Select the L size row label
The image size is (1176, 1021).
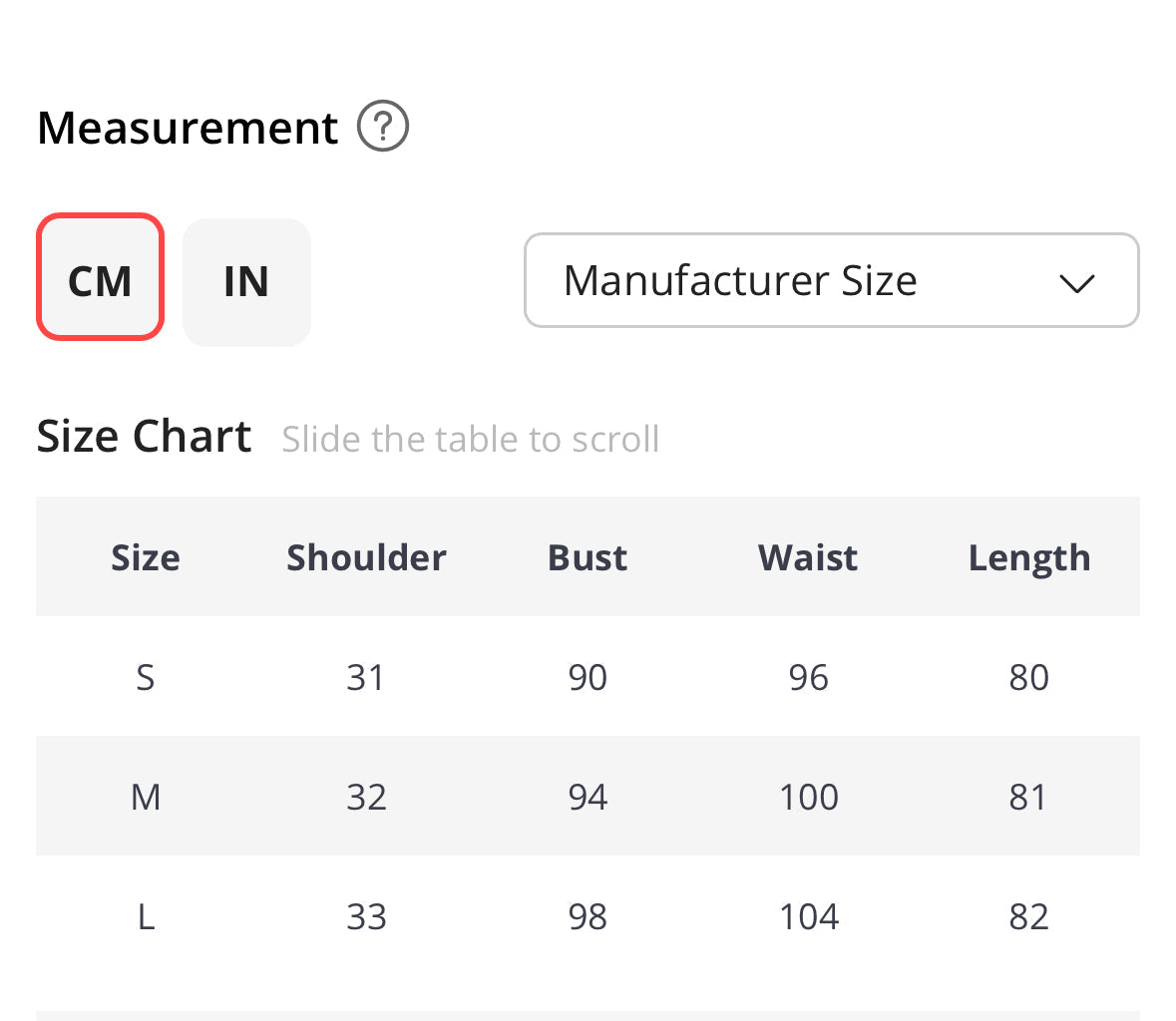click(146, 916)
